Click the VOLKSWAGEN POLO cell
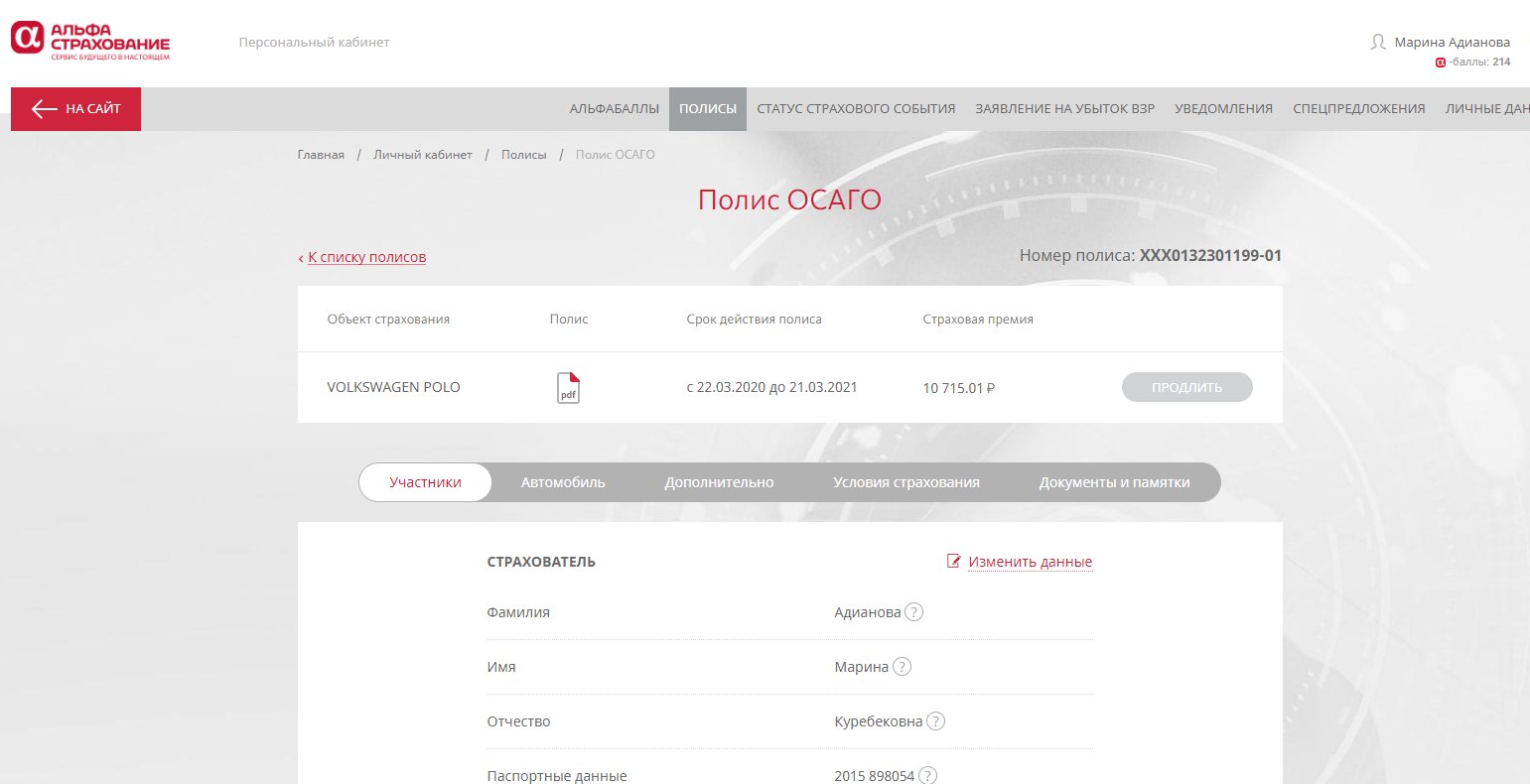The height and width of the screenshot is (784, 1530). (x=393, y=387)
